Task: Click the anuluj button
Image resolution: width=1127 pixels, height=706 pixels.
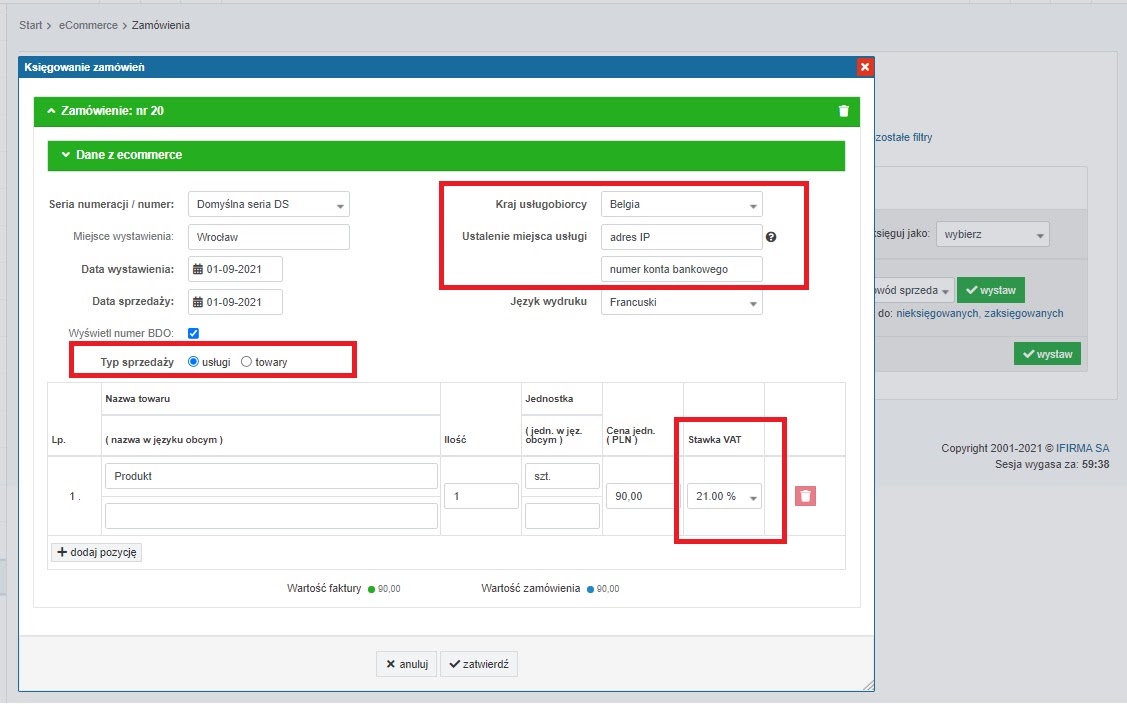Action: (406, 664)
